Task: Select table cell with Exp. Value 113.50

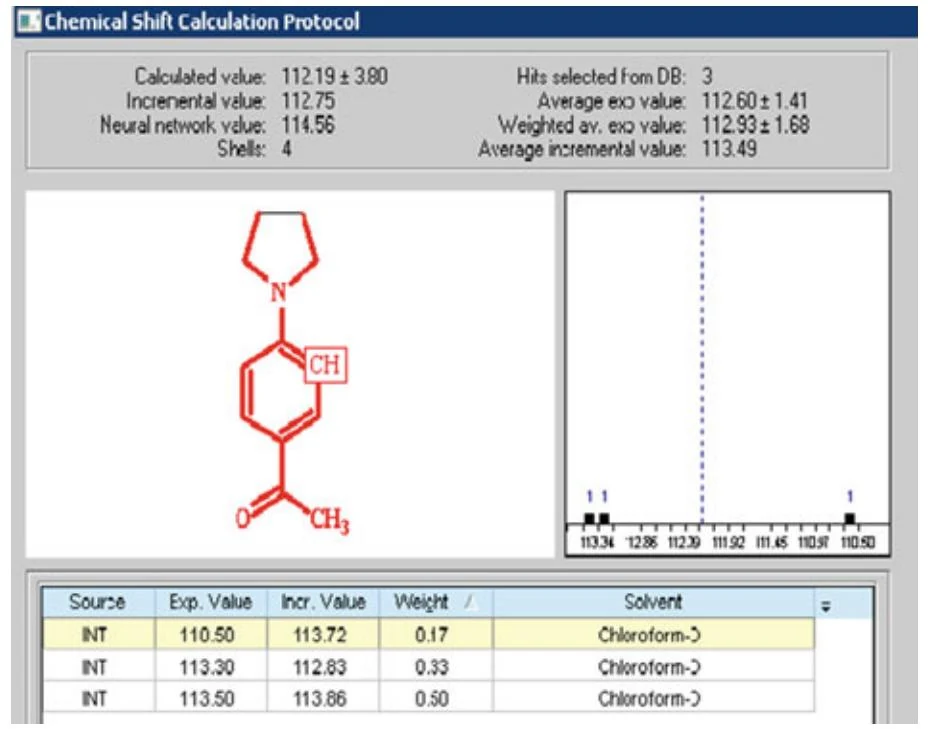Action: 210,698
